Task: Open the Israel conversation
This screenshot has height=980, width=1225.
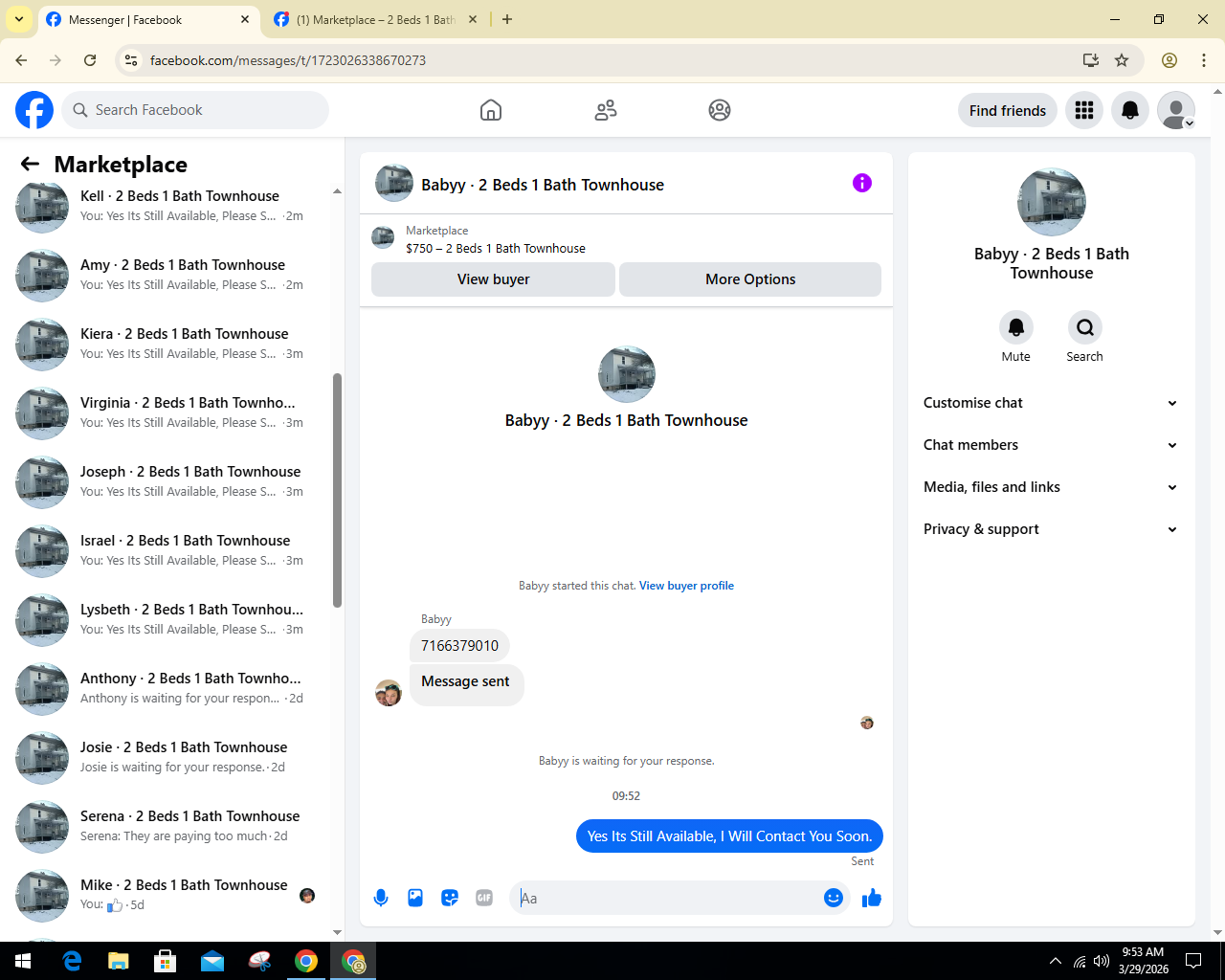Action: [x=167, y=550]
